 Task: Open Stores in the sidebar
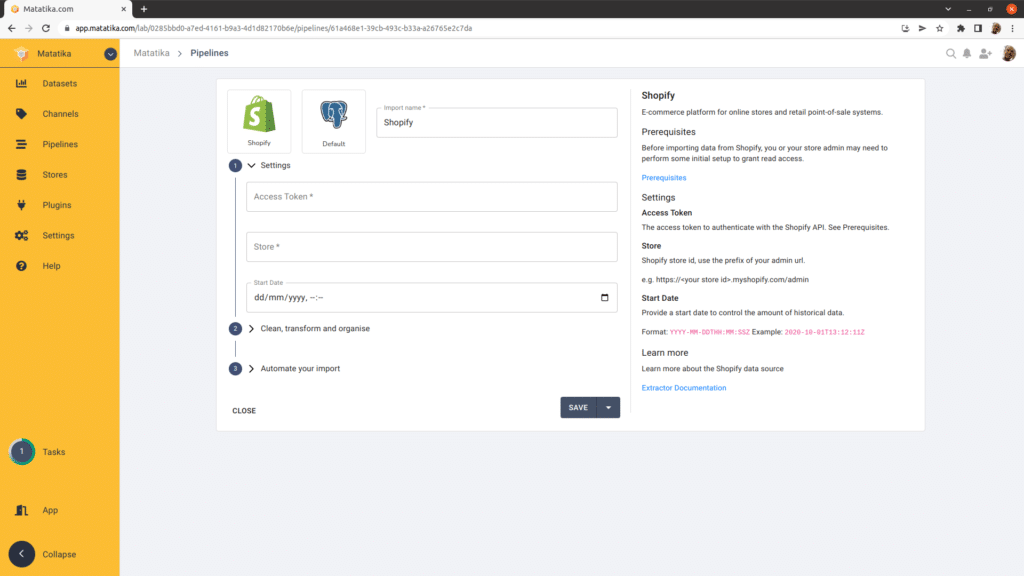[x=54, y=175]
